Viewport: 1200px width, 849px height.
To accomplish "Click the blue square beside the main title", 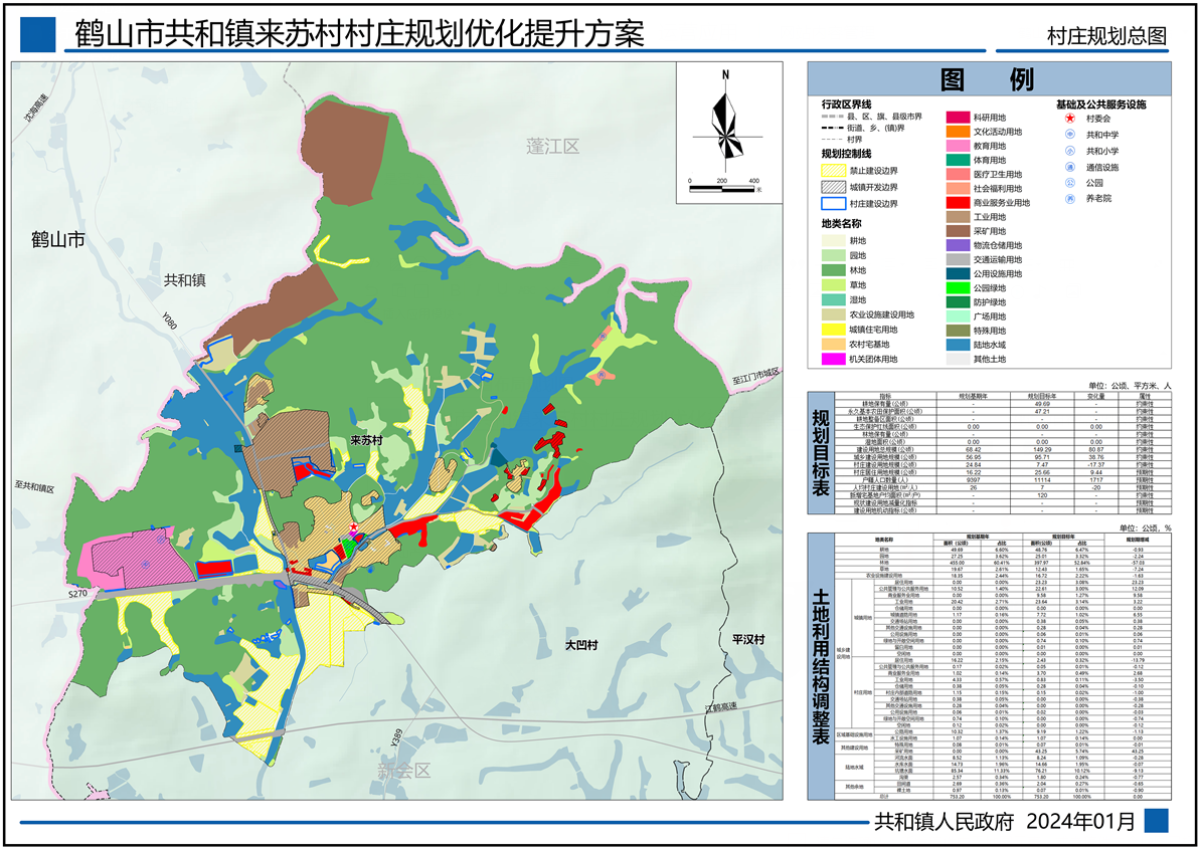I will (37, 35).
